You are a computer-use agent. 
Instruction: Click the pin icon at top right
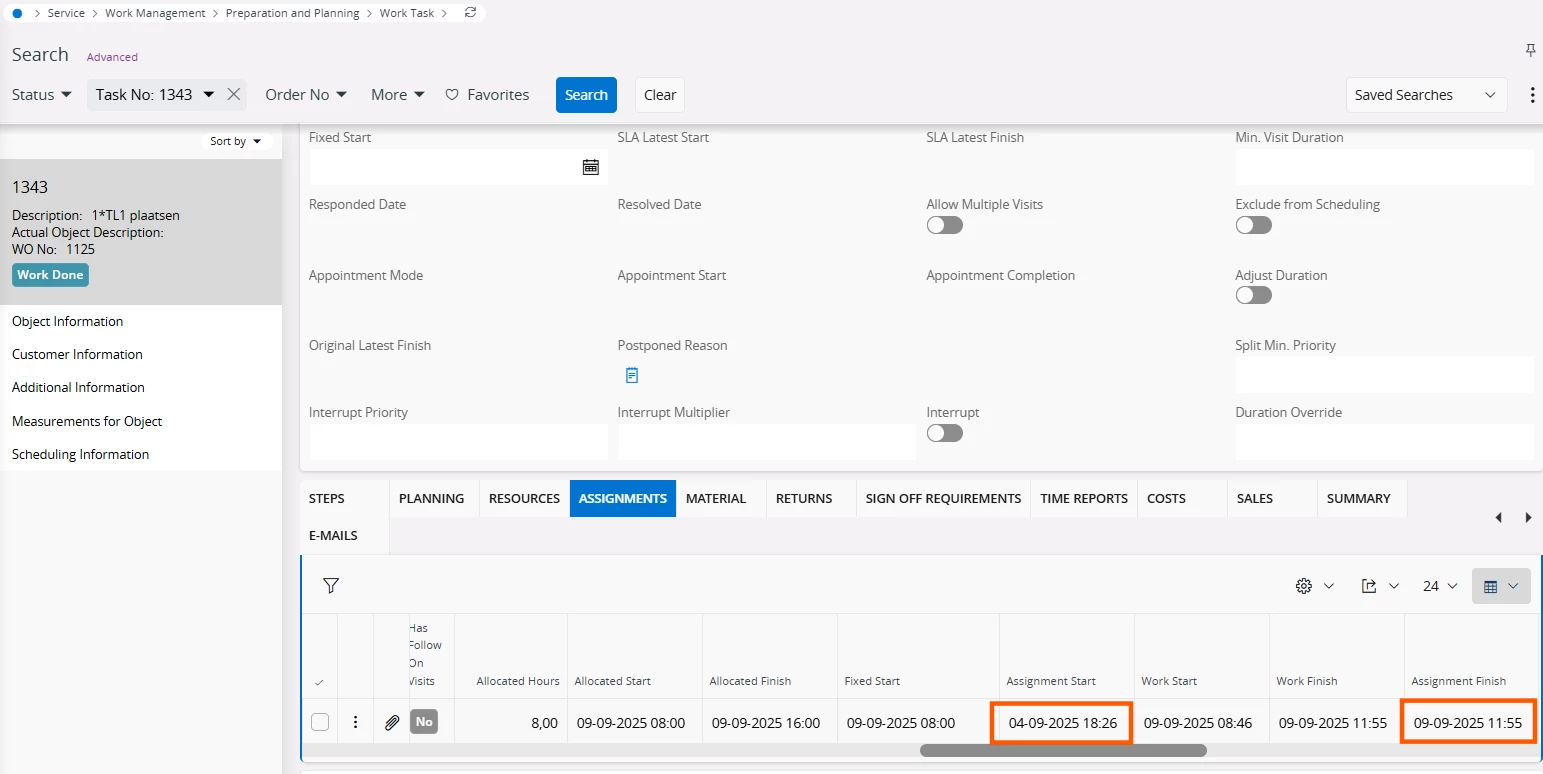[1530, 50]
